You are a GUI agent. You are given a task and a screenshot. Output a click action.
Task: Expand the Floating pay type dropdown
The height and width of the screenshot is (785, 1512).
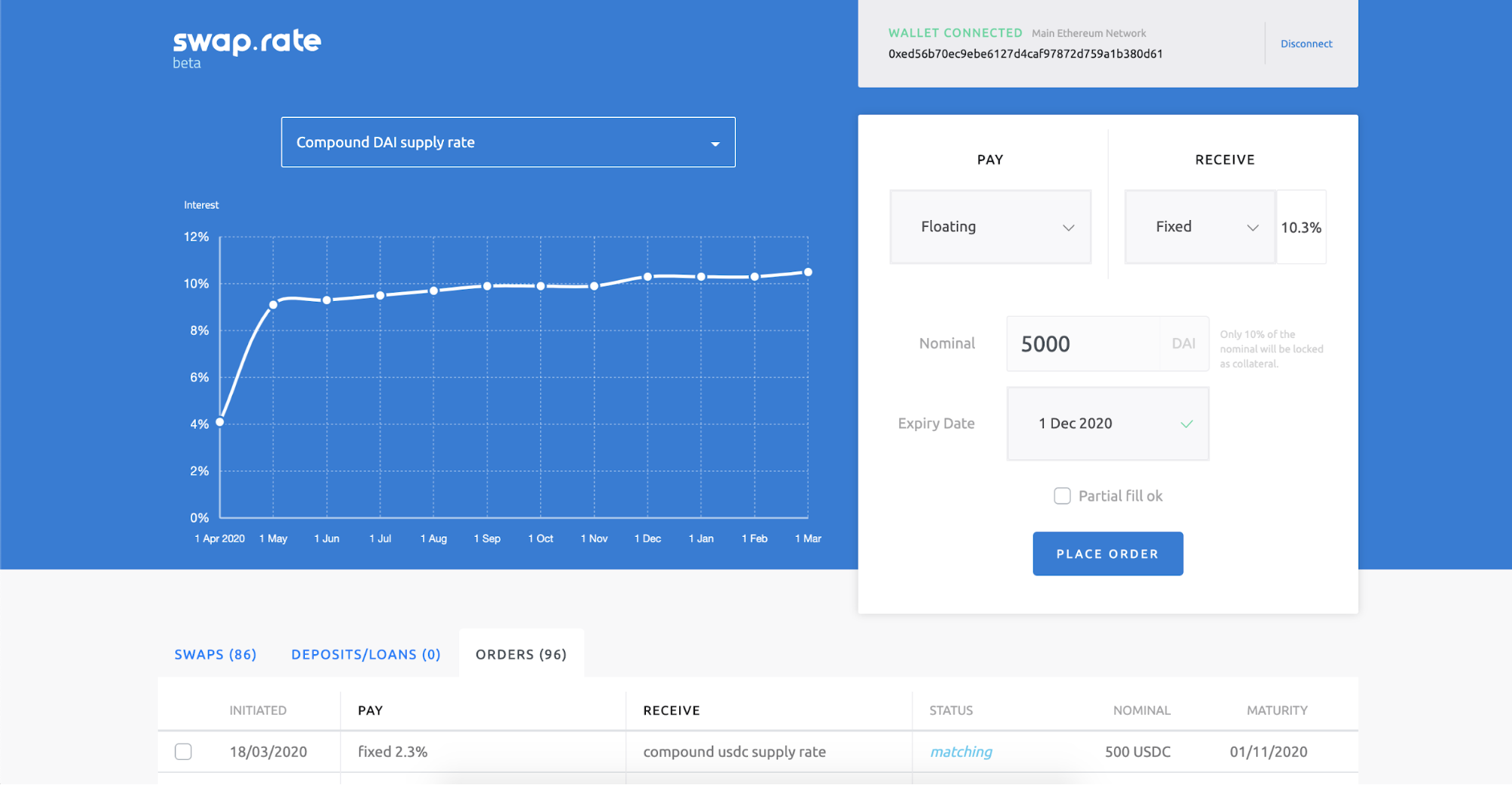click(x=990, y=227)
